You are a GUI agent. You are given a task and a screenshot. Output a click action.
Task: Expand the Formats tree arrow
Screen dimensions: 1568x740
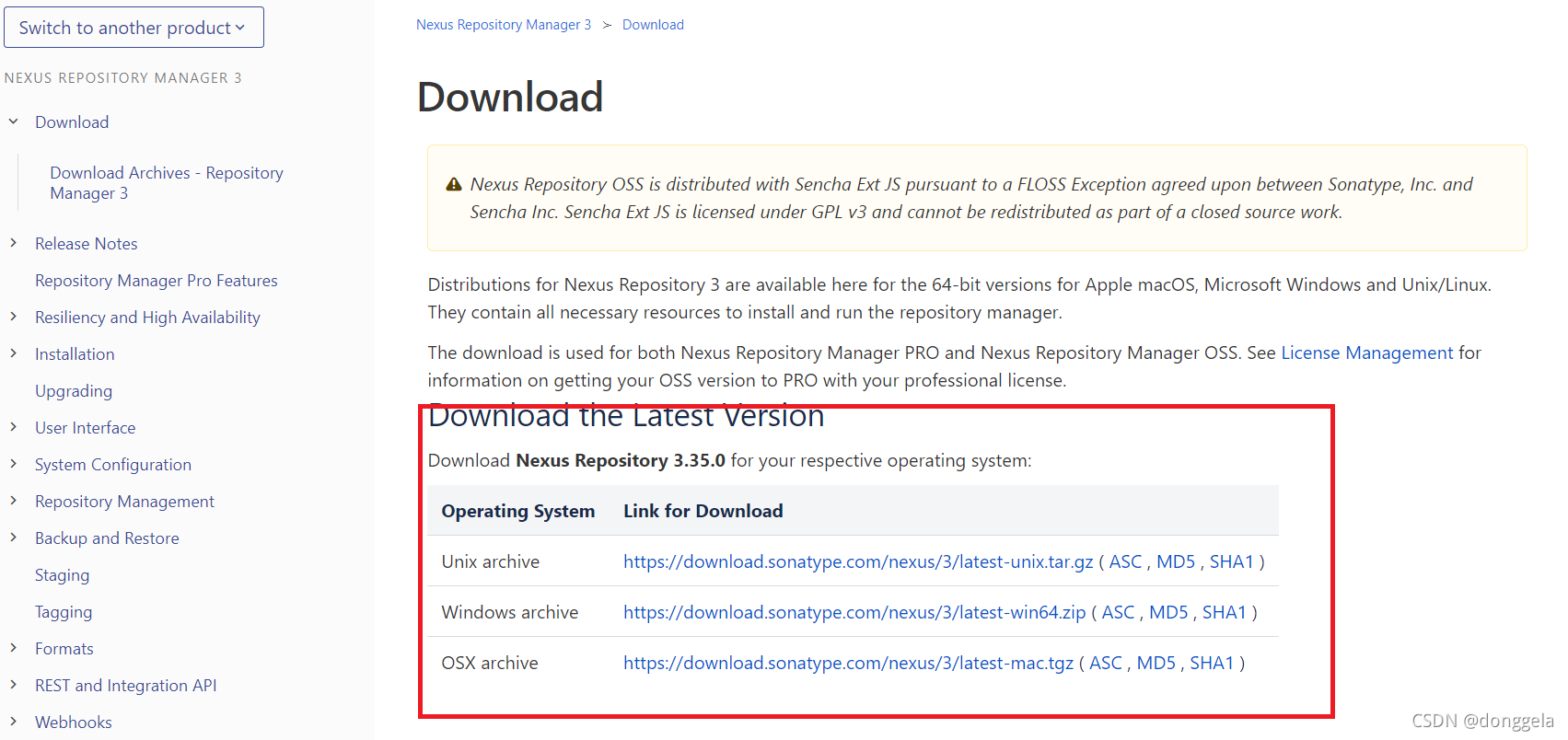click(14, 648)
